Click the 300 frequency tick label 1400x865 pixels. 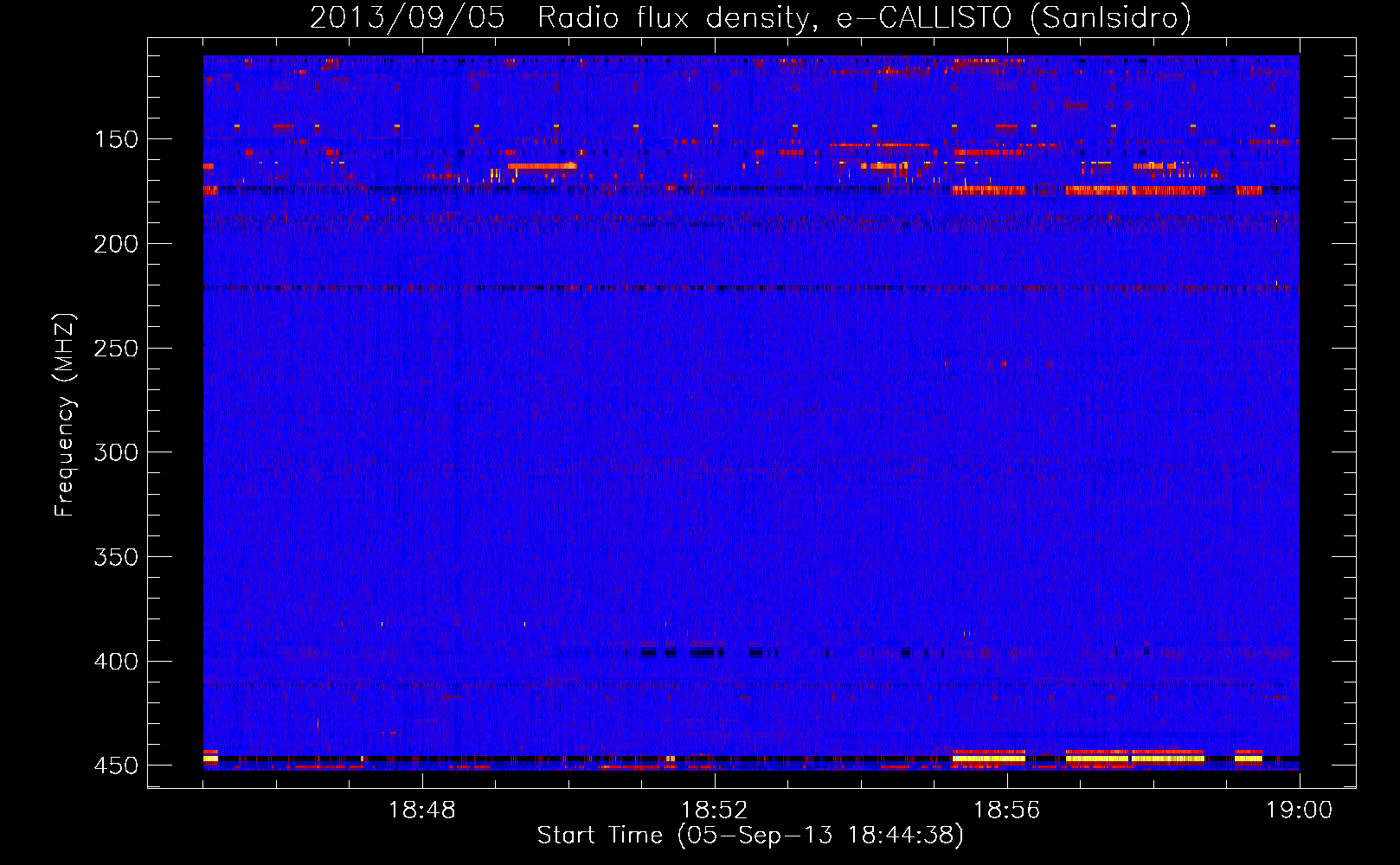click(x=116, y=452)
